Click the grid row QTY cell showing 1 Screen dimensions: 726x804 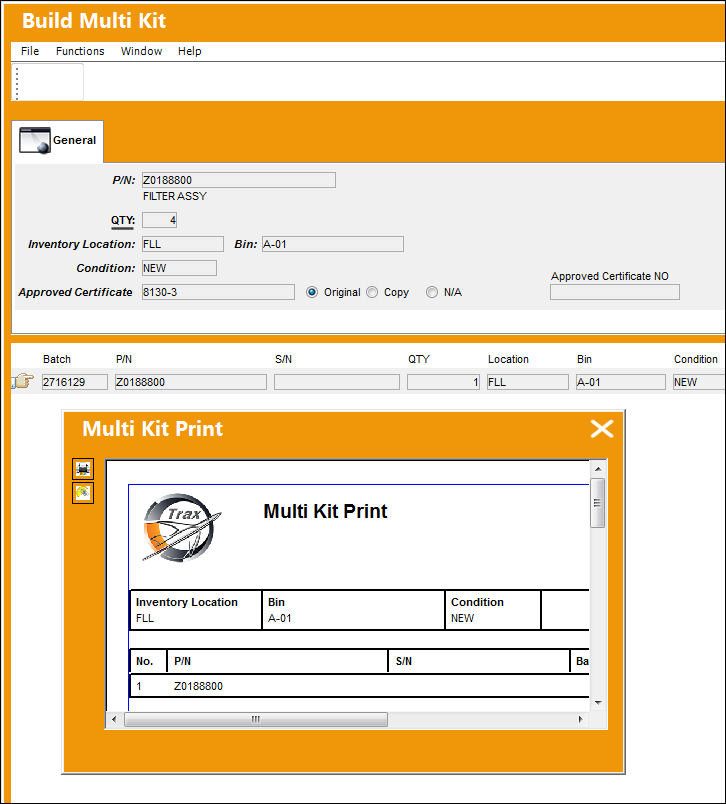(x=443, y=382)
